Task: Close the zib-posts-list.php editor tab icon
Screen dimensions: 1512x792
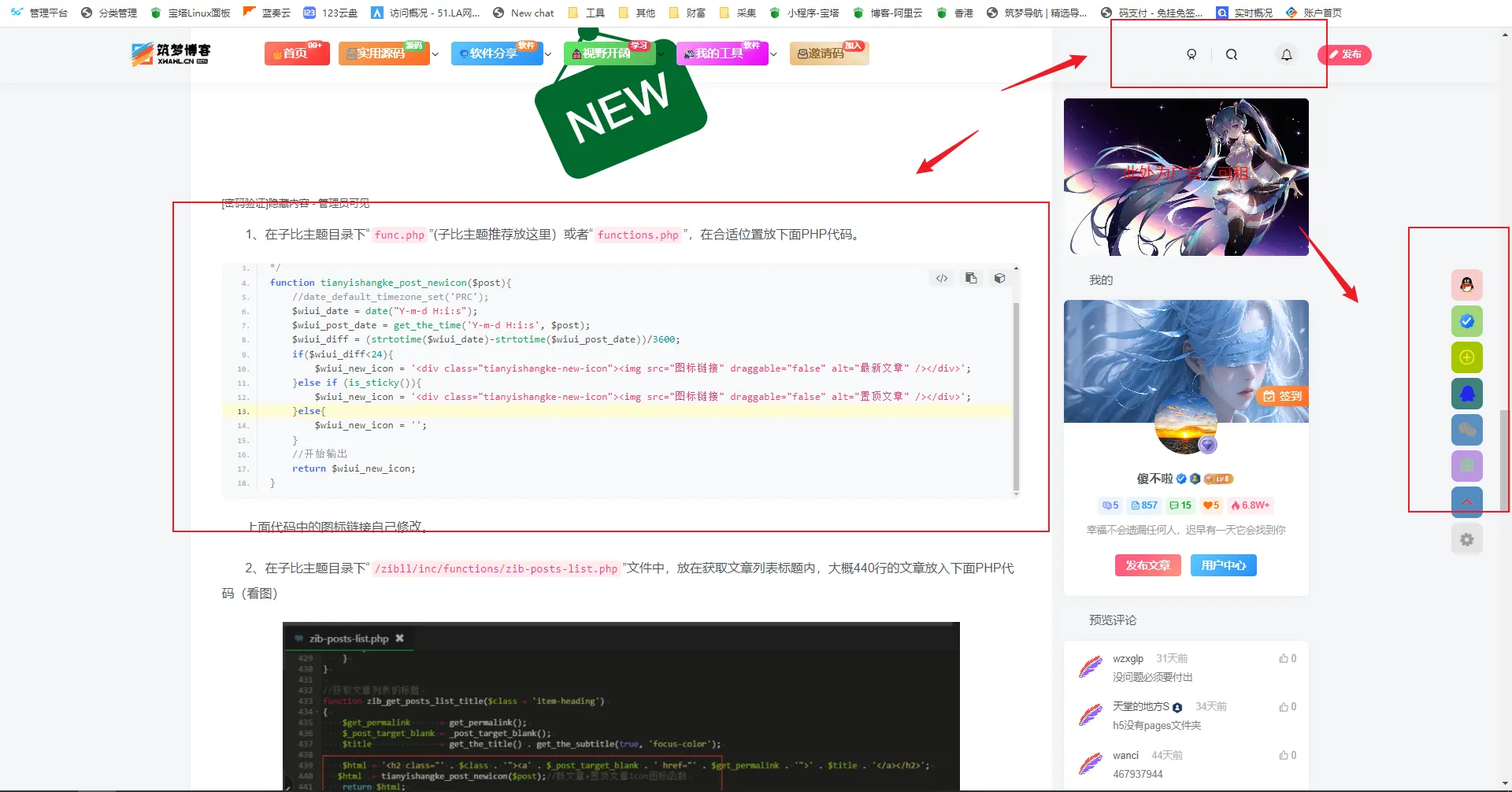Action: tap(399, 638)
